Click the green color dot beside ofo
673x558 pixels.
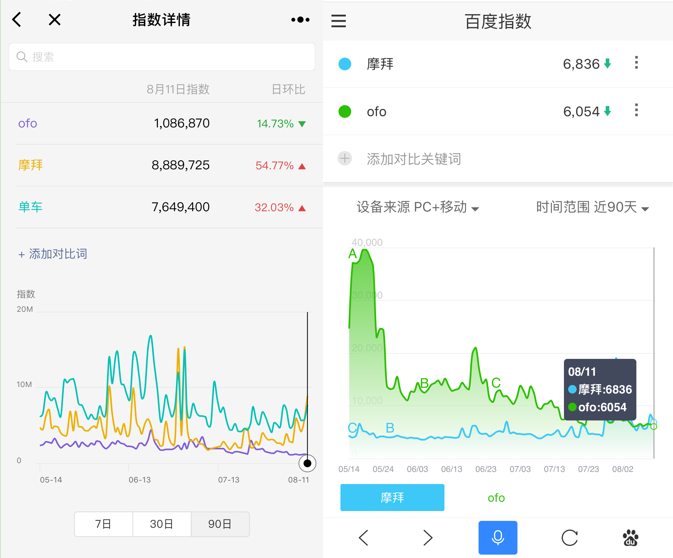[x=345, y=112]
